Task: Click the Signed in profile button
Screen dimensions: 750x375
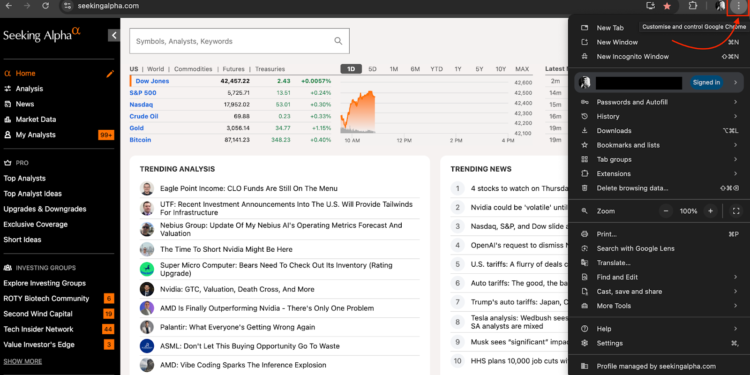Action: 706,83
